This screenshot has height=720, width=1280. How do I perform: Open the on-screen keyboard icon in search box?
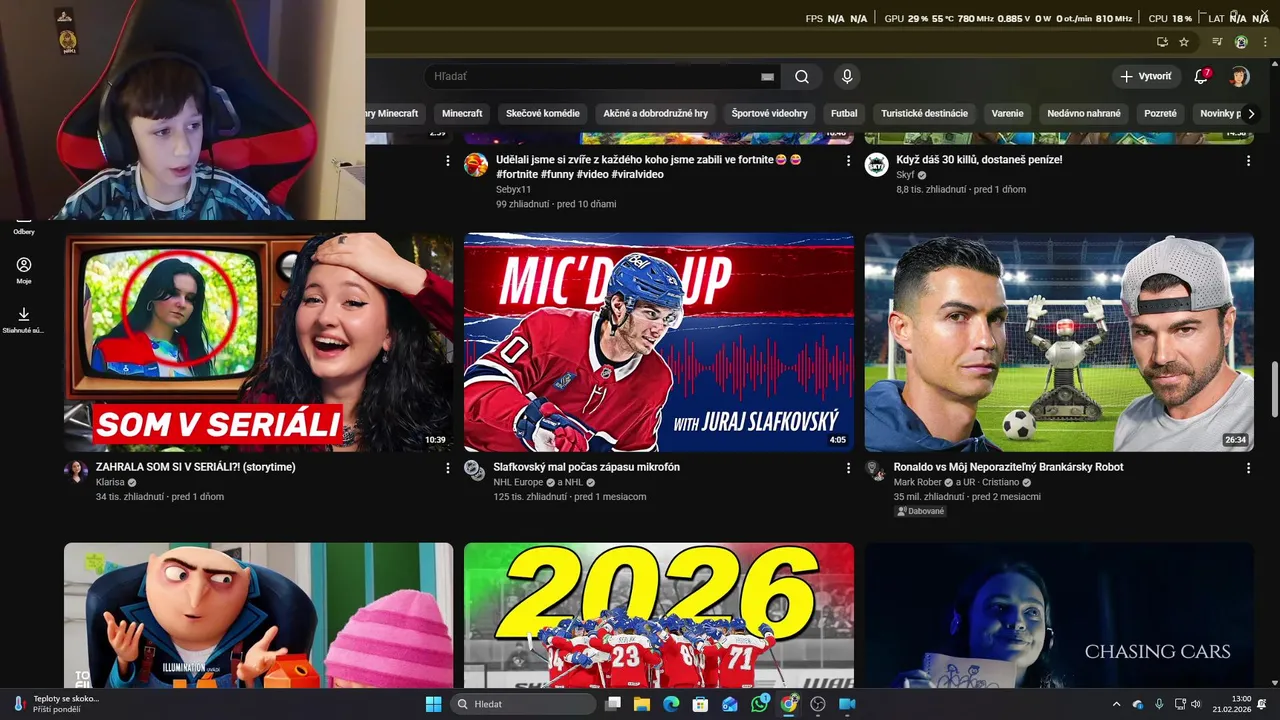[x=767, y=77]
